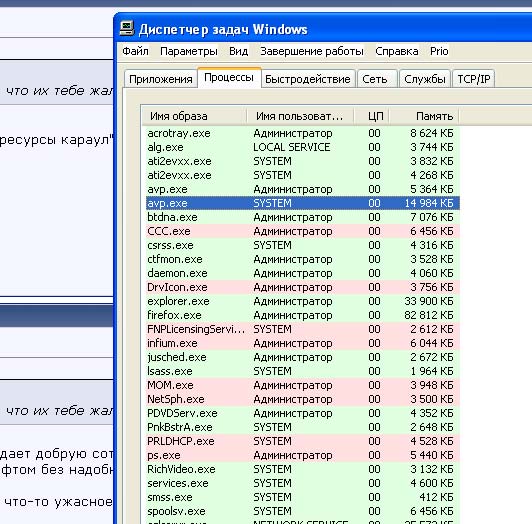Select the highlighted avp.exe SYSTEM row
Image resolution: width=532 pixels, height=524 pixels.
(x=303, y=203)
